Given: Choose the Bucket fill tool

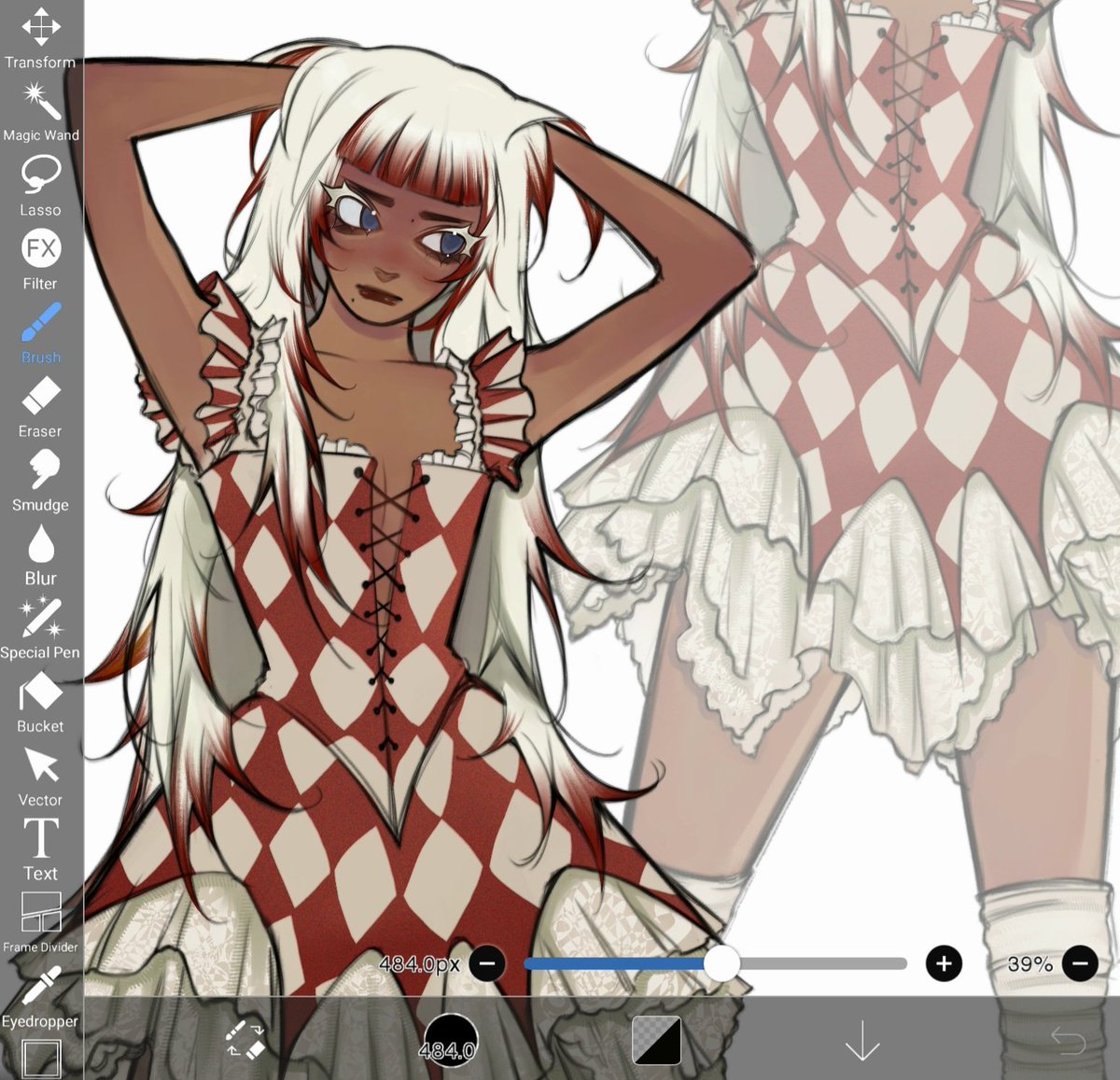Looking at the screenshot, I should coord(40,701).
